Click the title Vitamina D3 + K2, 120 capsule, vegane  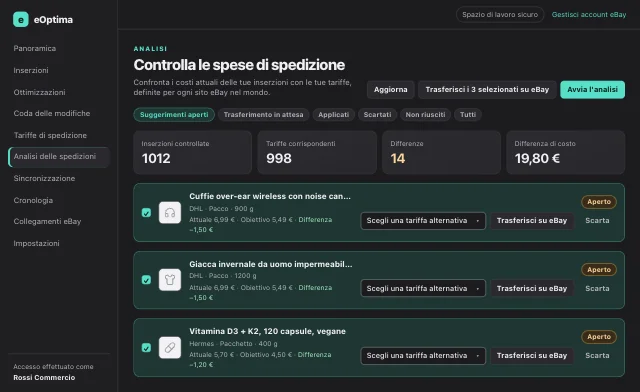267,331
